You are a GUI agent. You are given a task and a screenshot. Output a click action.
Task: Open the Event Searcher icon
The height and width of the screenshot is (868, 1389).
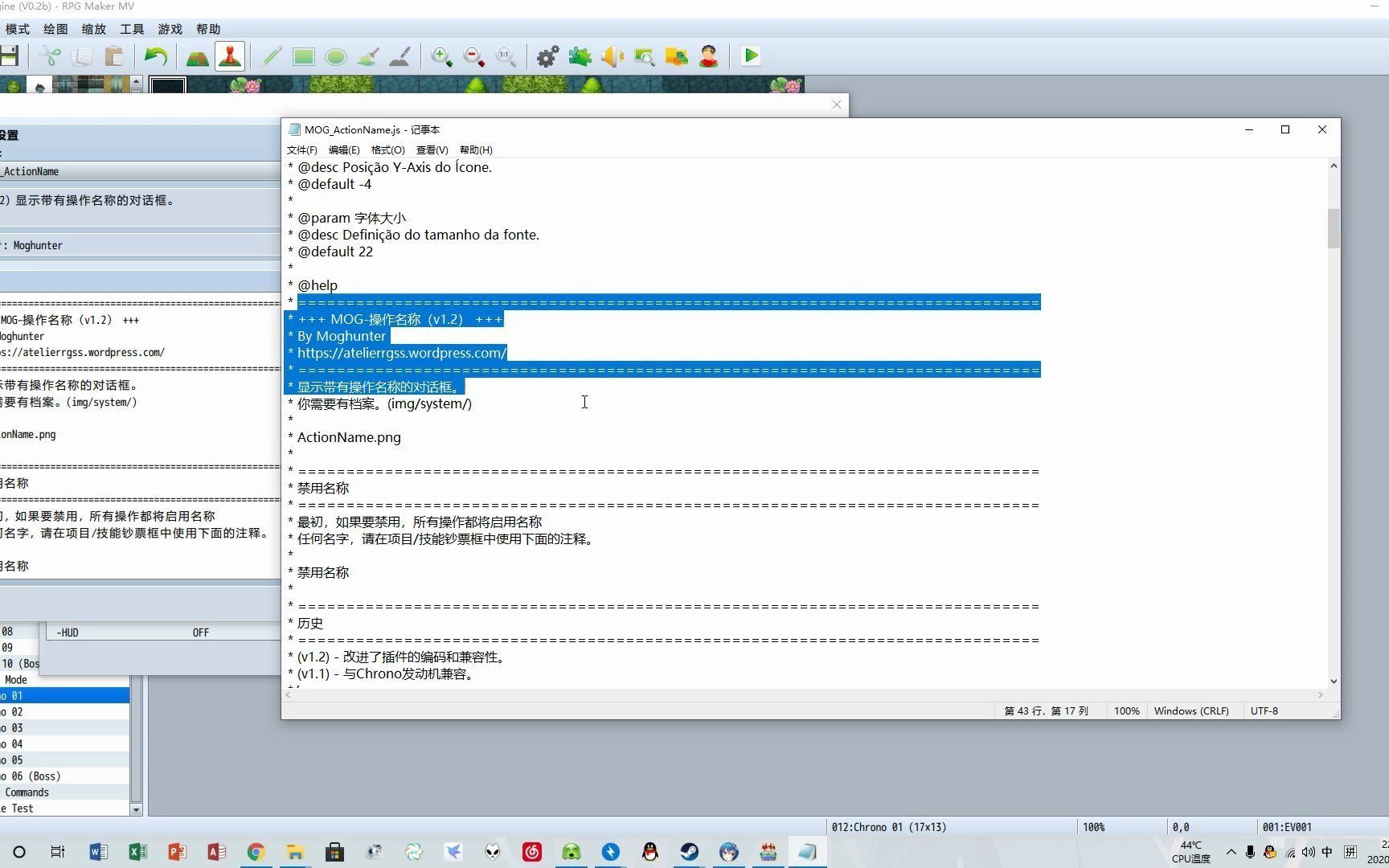coord(644,56)
